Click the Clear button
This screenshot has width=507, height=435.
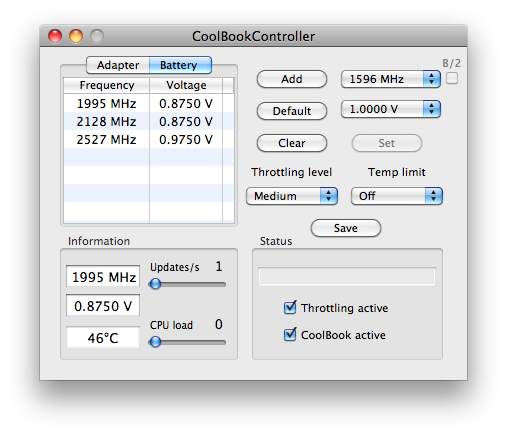click(292, 143)
